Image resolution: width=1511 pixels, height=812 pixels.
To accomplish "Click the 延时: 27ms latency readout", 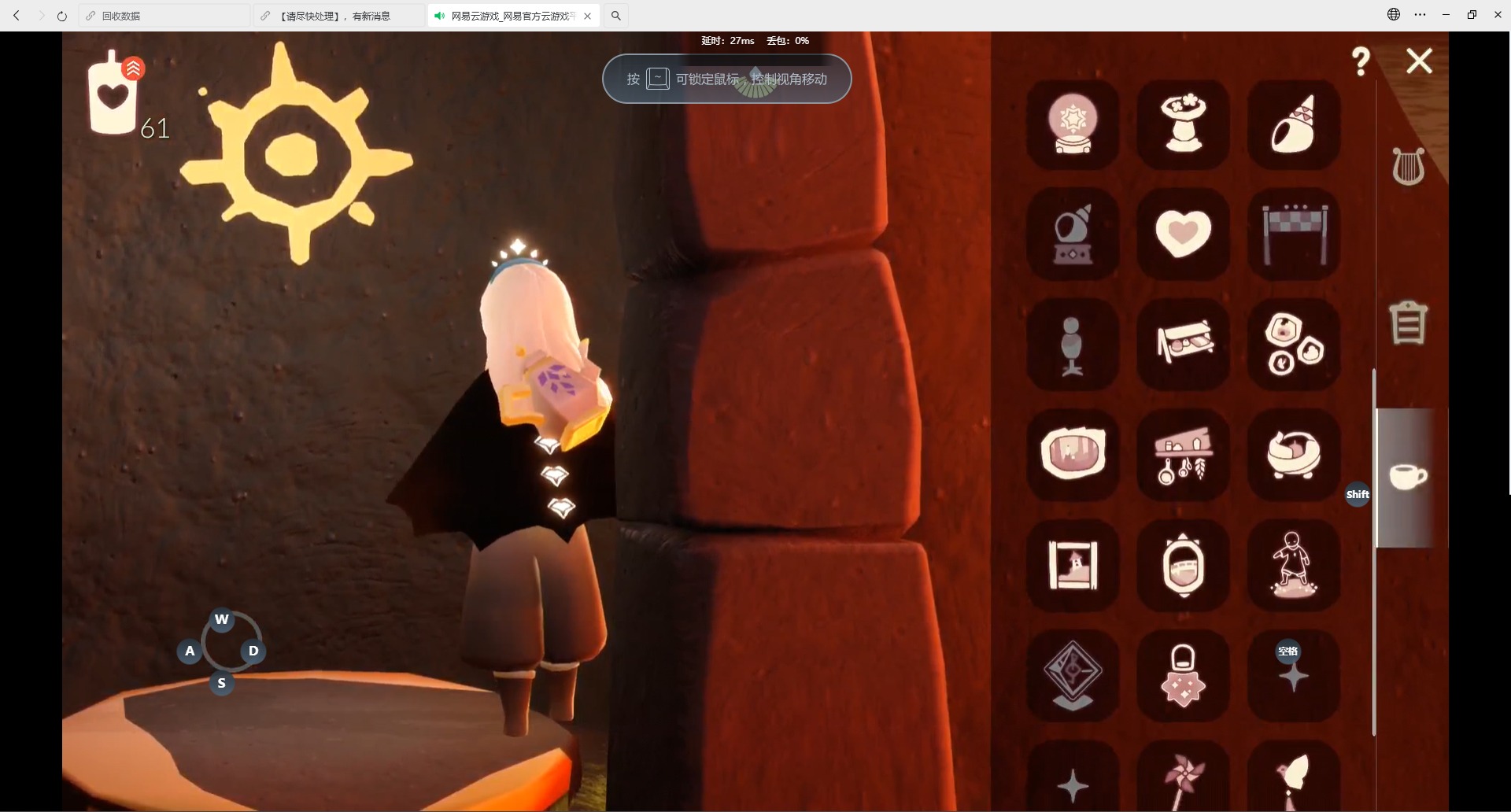I will (728, 41).
